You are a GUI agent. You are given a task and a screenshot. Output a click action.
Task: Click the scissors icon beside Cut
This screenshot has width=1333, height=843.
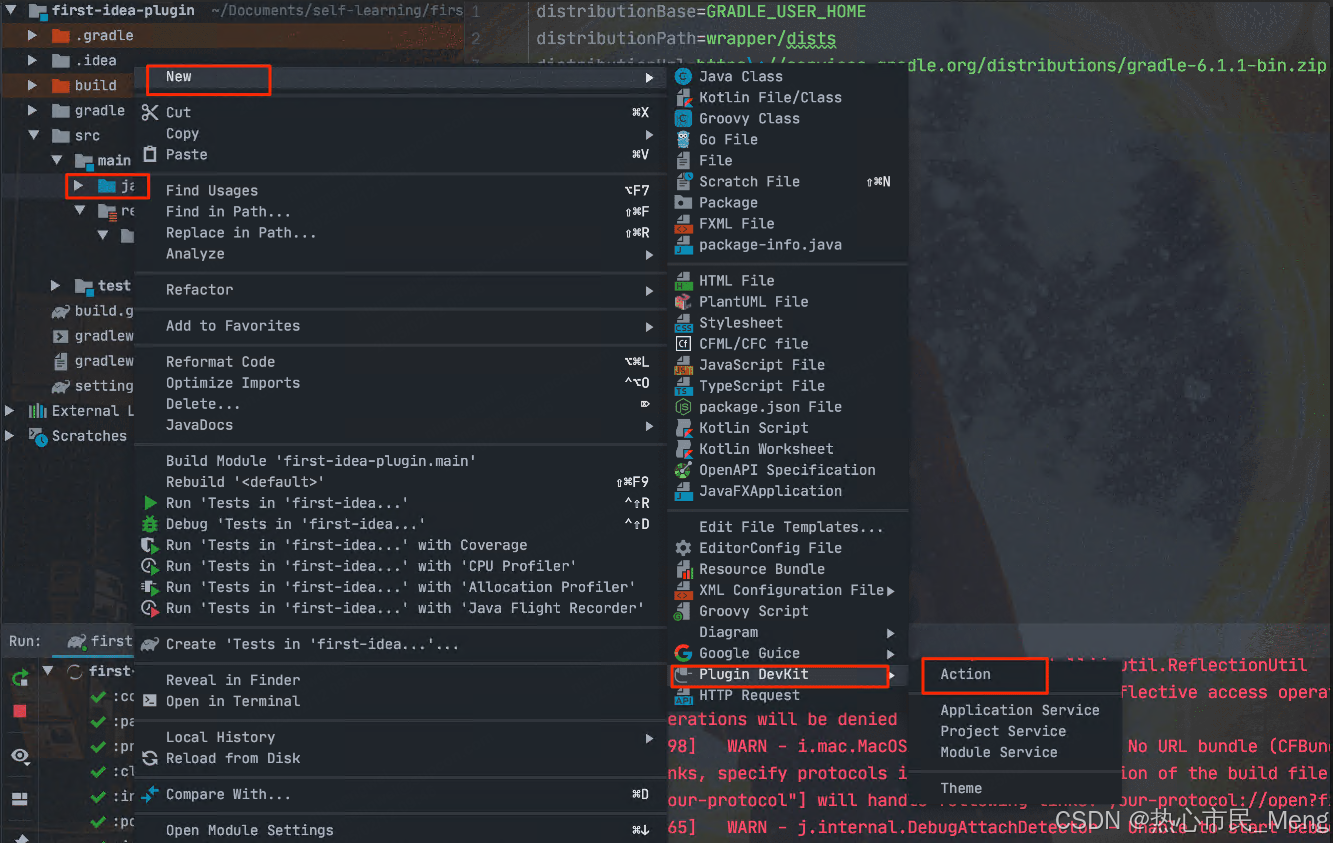click(150, 112)
